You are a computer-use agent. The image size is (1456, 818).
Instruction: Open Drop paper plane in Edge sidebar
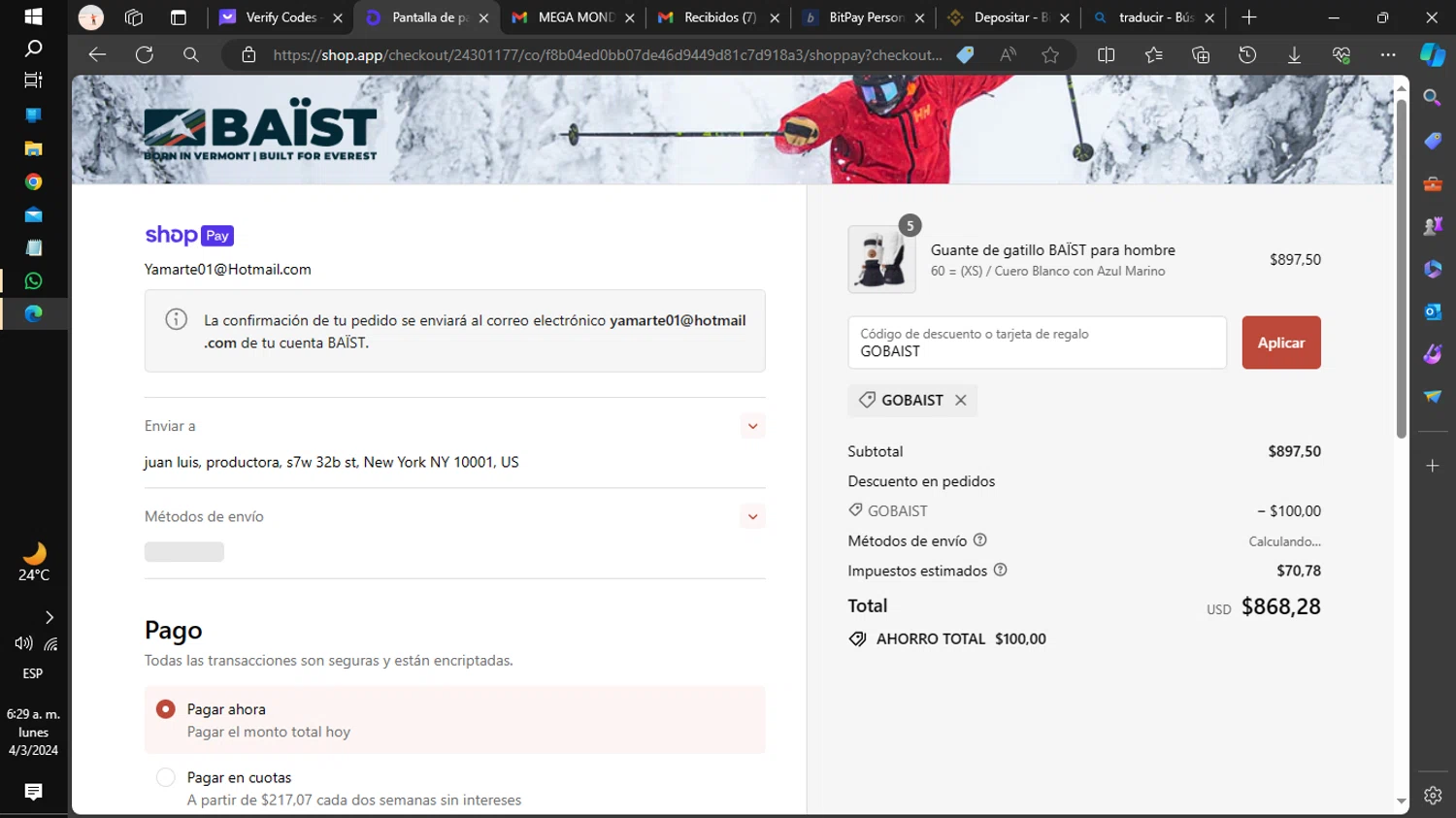(x=1433, y=396)
